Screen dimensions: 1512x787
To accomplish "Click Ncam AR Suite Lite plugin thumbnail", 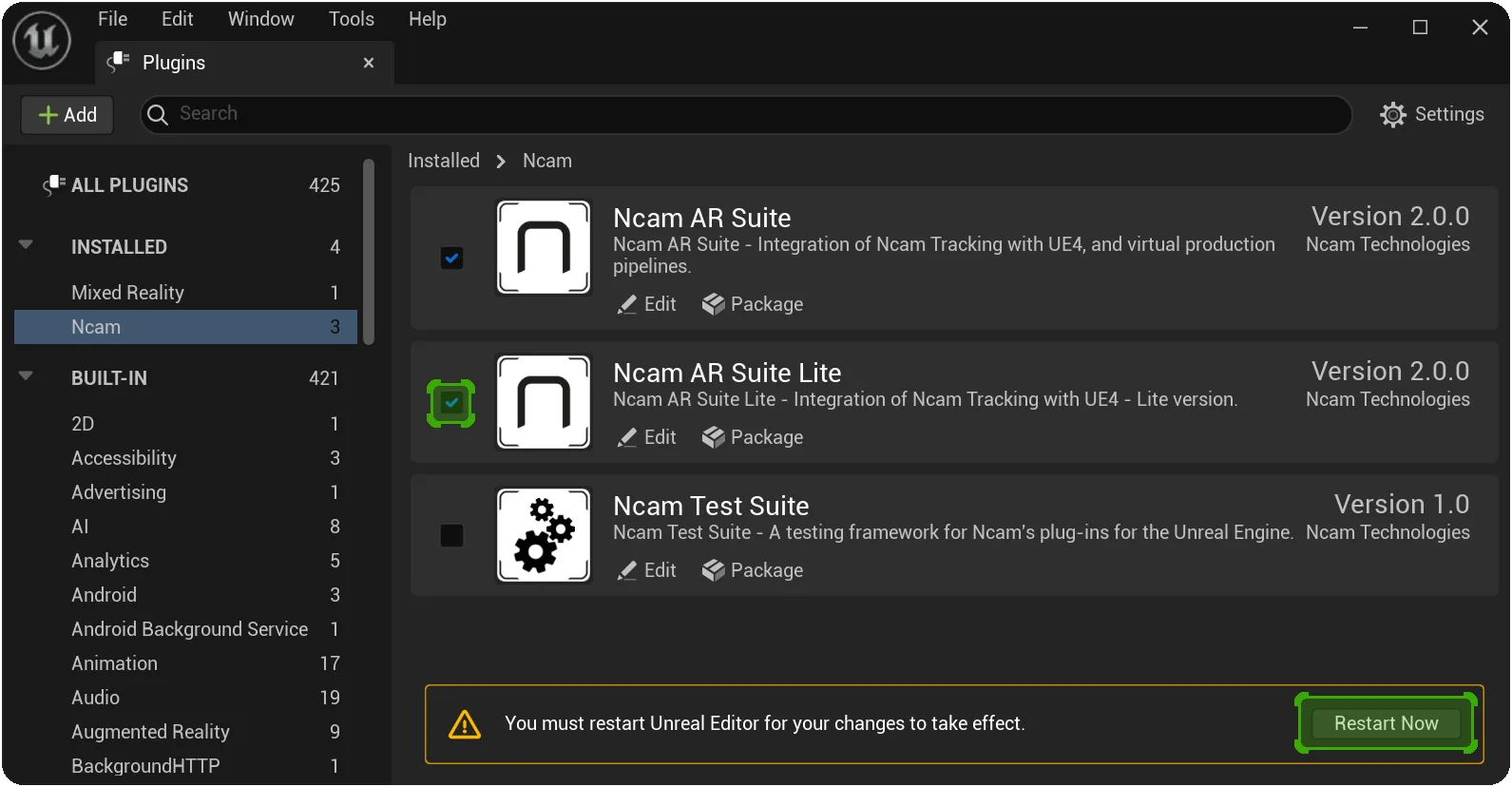I will click(x=544, y=402).
